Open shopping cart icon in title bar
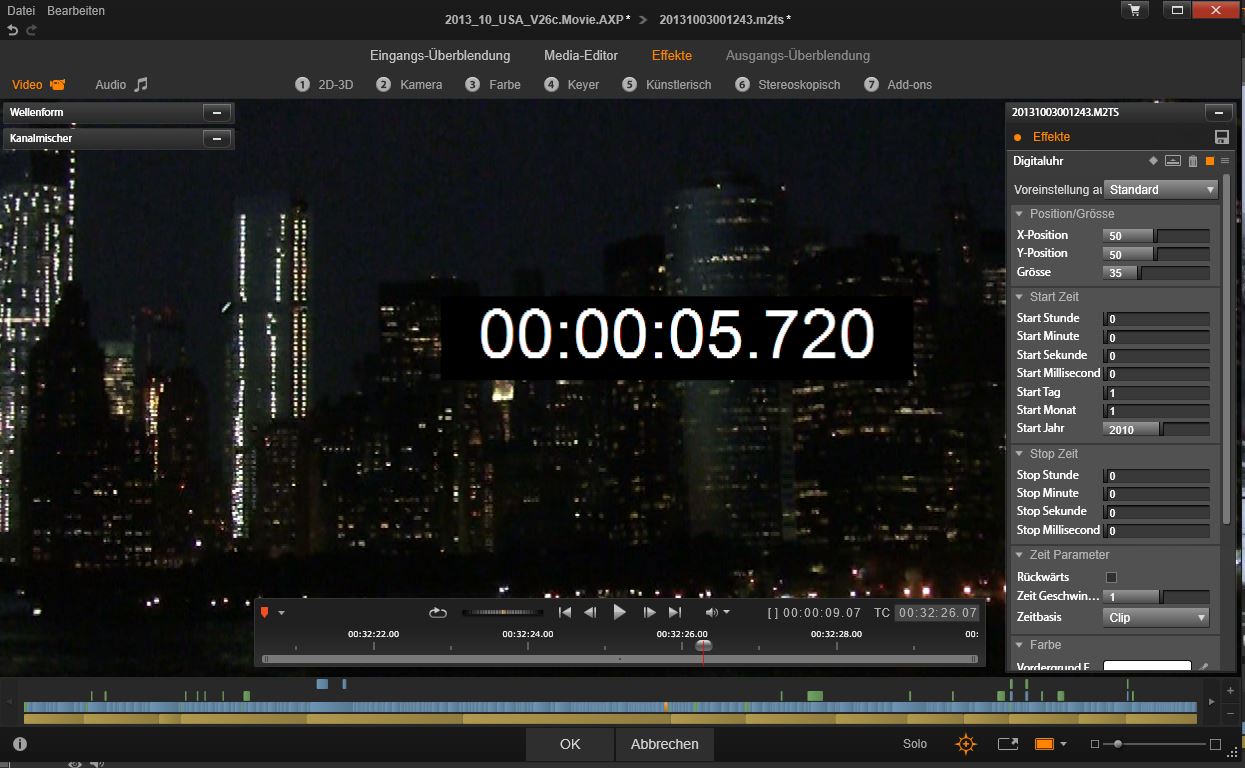Viewport: 1245px width, 768px height. click(x=1134, y=10)
